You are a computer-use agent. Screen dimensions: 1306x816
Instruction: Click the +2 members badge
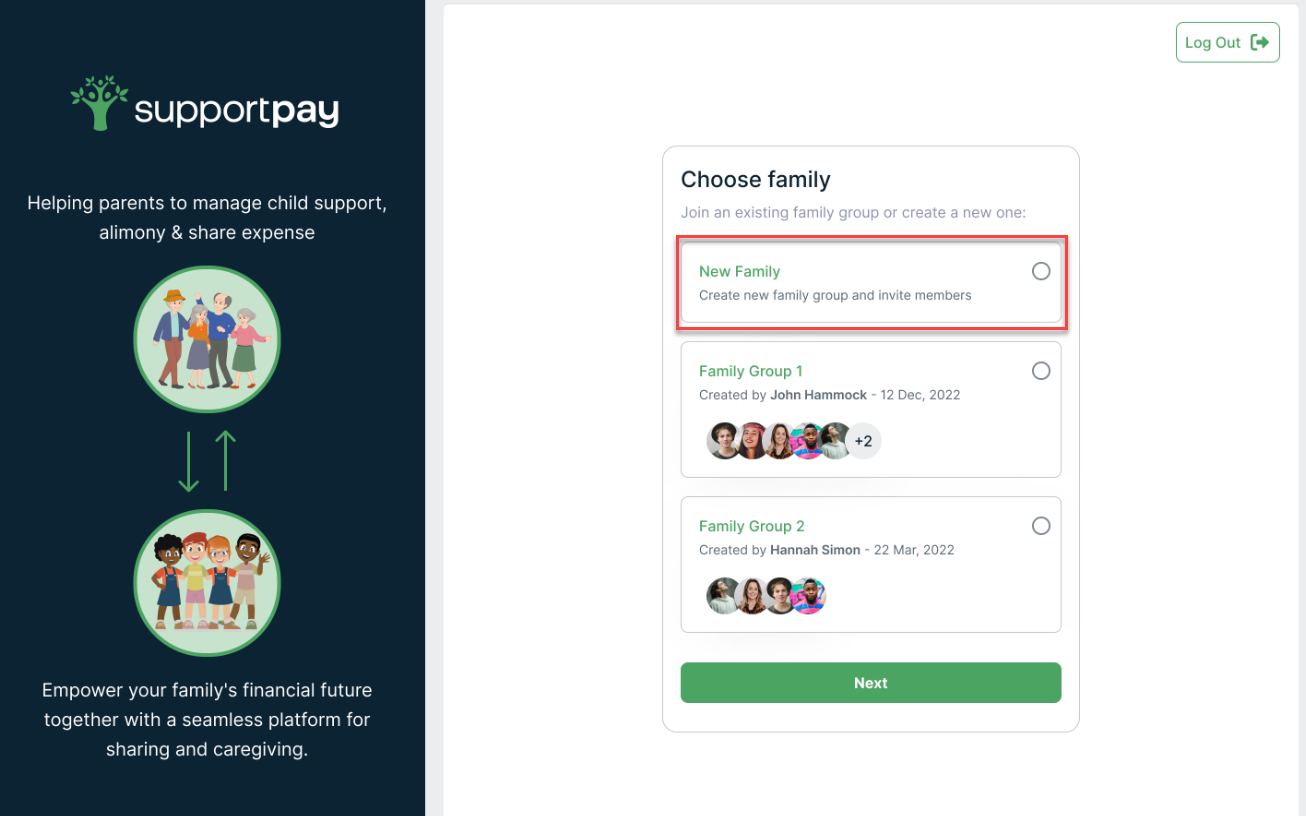click(x=863, y=441)
